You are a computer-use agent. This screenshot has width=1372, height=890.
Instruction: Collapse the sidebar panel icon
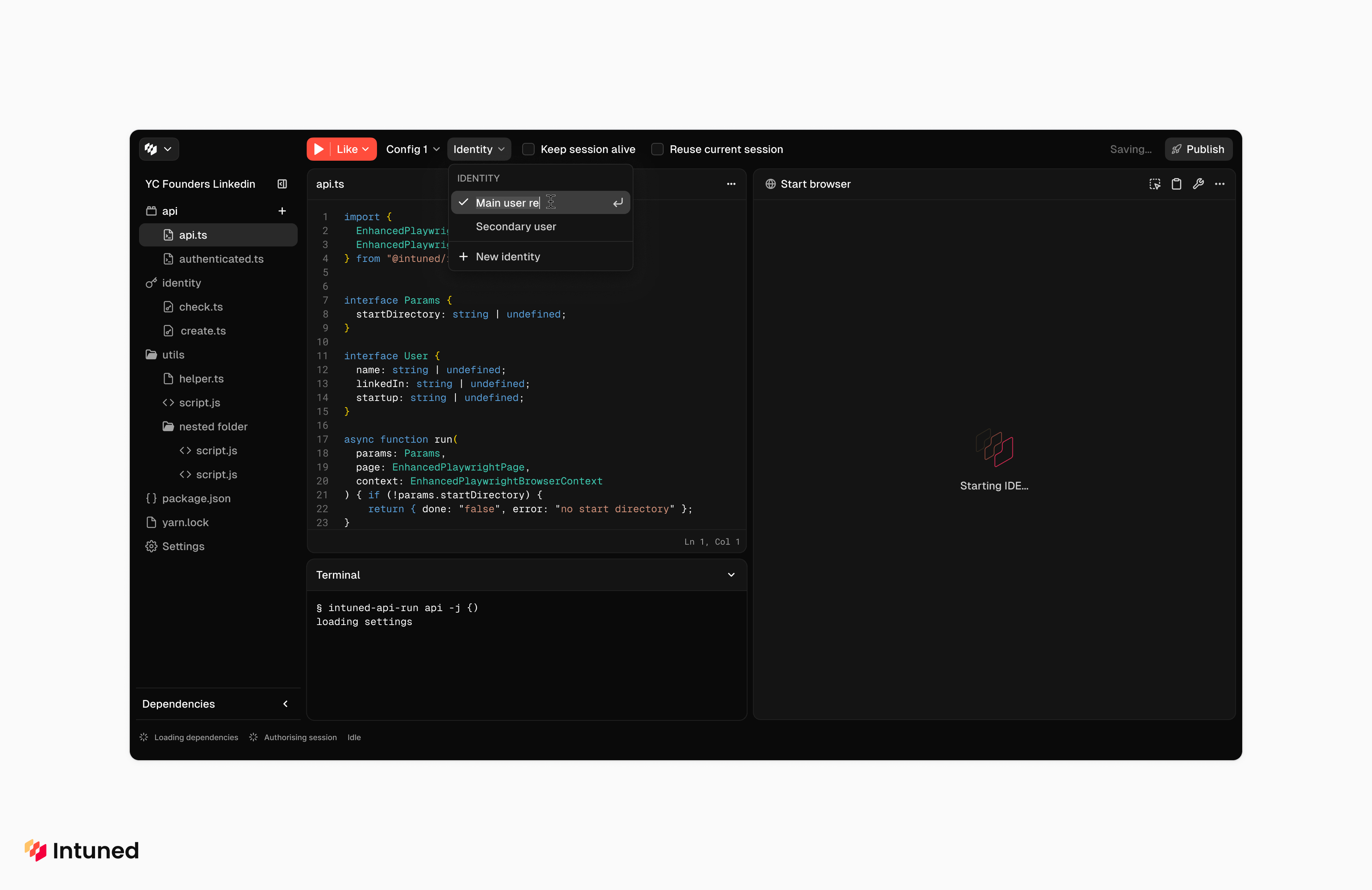(x=282, y=184)
